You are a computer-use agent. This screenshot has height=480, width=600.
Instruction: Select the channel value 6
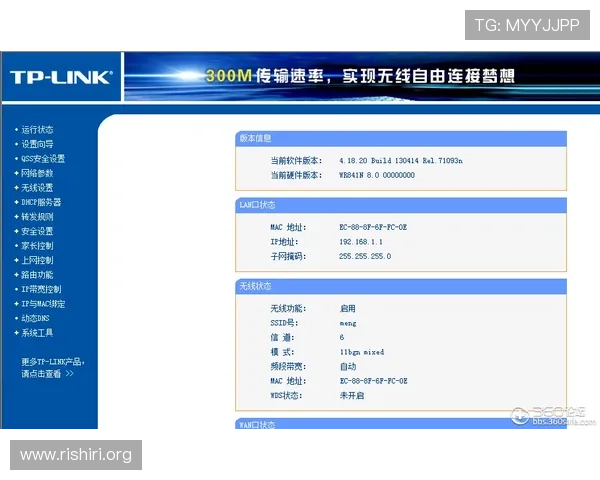pyautogui.click(x=342, y=338)
